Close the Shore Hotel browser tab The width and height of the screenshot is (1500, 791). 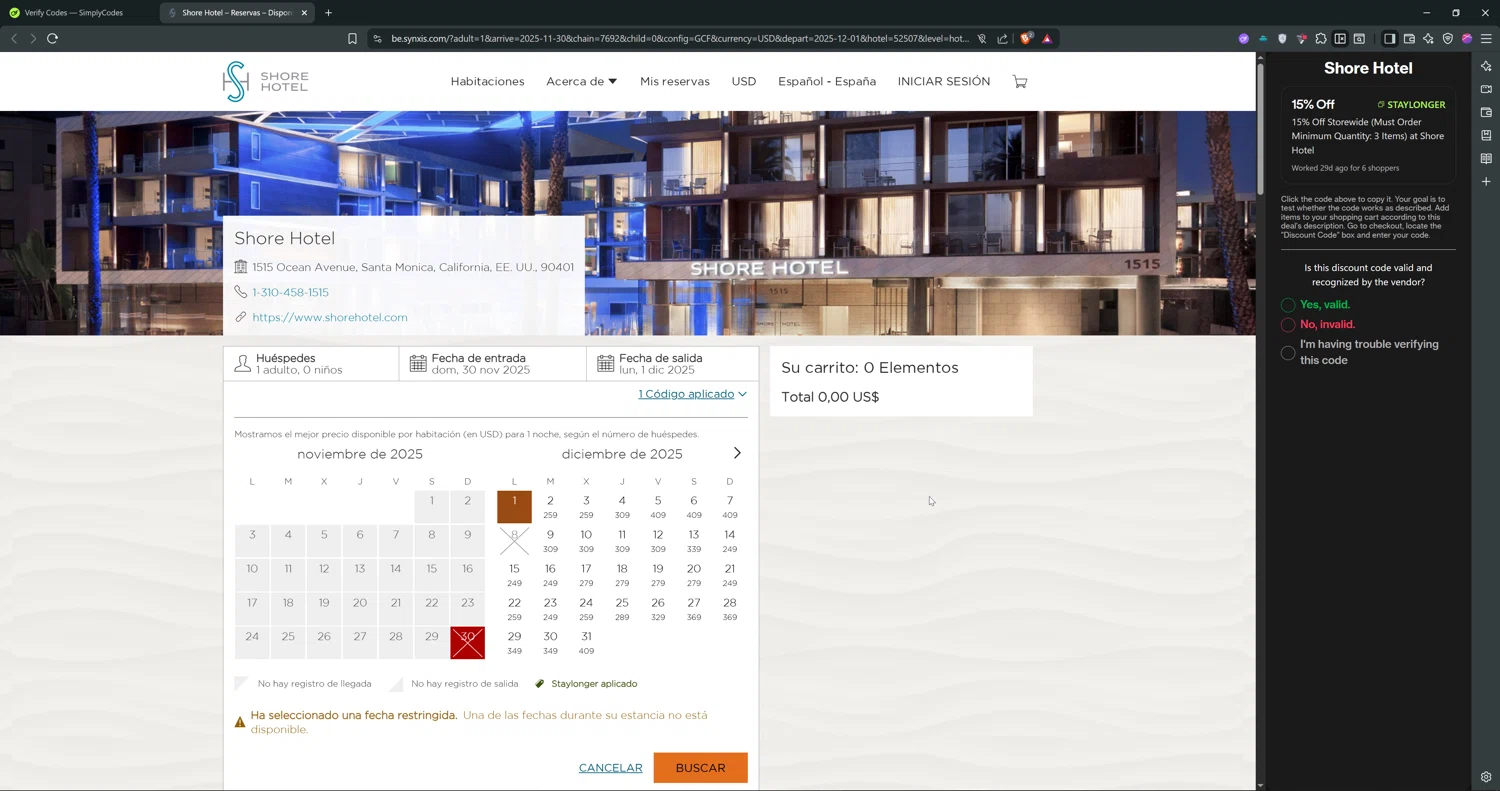[x=304, y=13]
